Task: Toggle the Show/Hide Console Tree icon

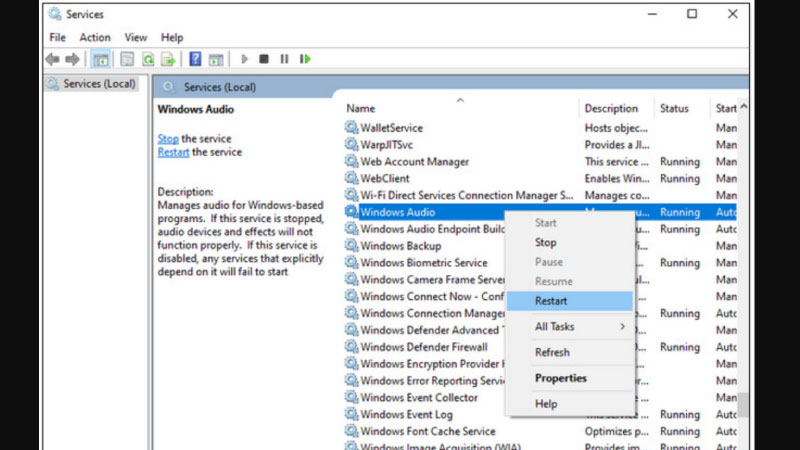Action: point(101,59)
